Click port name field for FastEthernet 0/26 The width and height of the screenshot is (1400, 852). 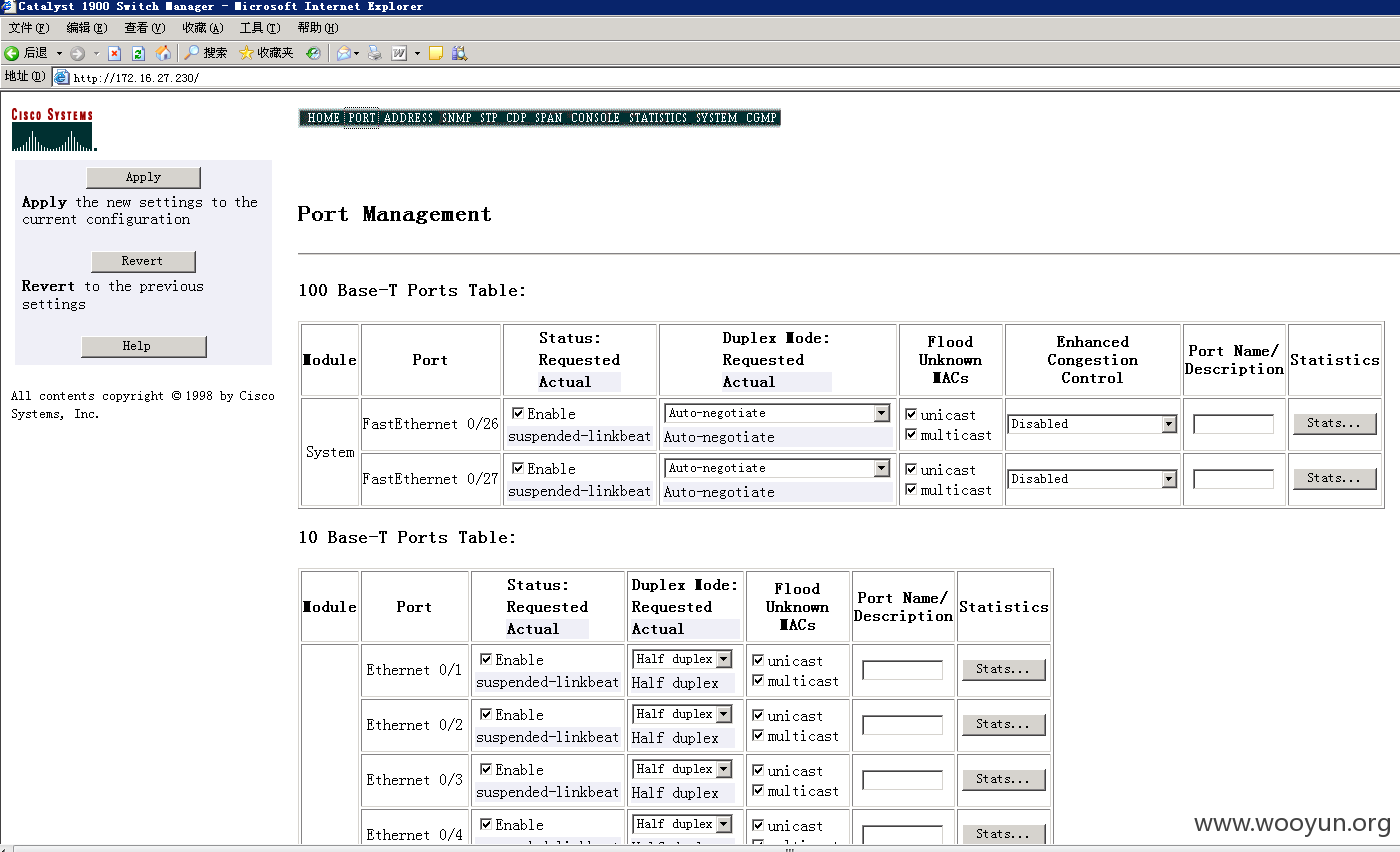pos(1234,424)
